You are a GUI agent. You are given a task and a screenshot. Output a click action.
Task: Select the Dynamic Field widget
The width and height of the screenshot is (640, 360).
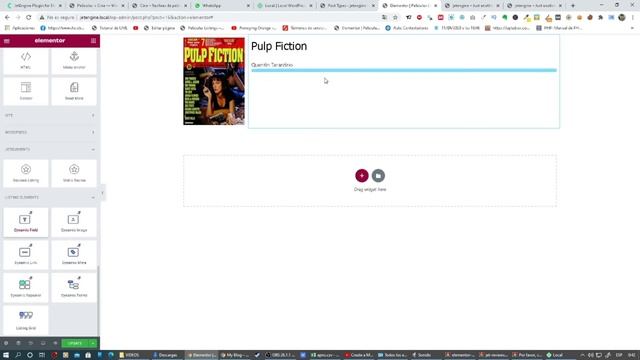[26, 222]
